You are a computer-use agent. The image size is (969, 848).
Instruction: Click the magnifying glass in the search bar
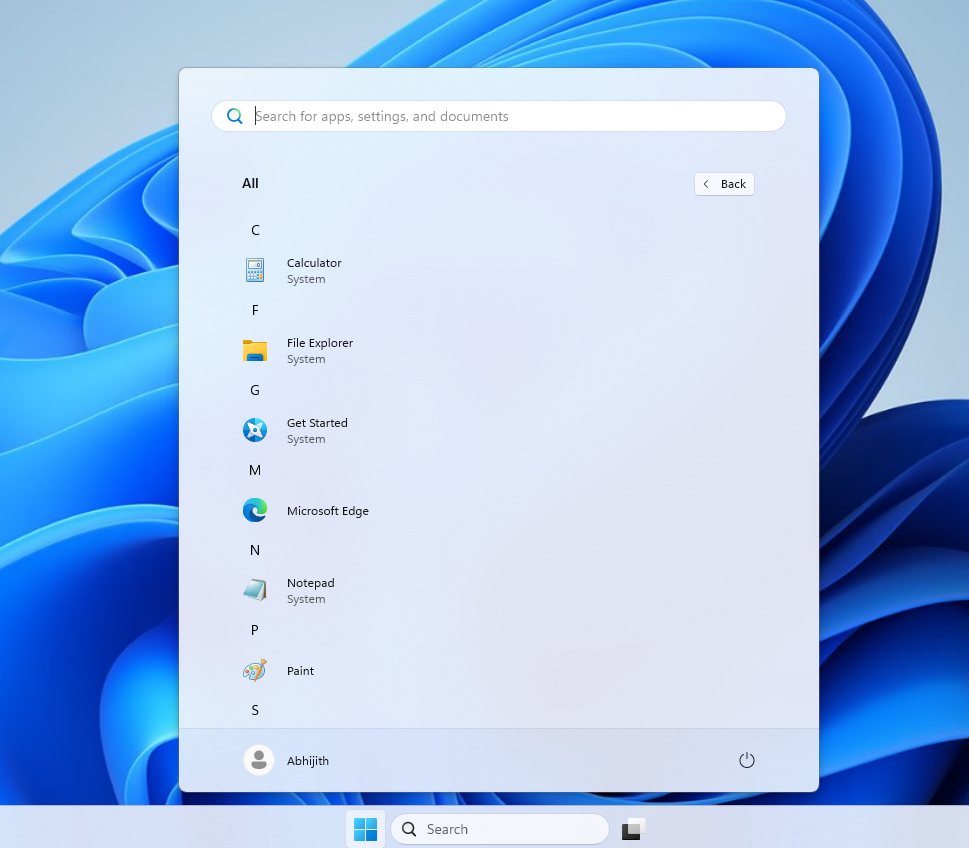pyautogui.click(x=234, y=115)
